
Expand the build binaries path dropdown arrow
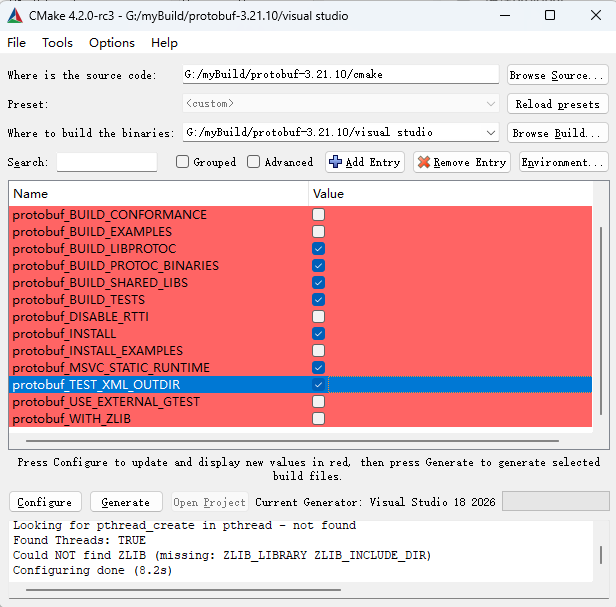pyautogui.click(x=490, y=133)
